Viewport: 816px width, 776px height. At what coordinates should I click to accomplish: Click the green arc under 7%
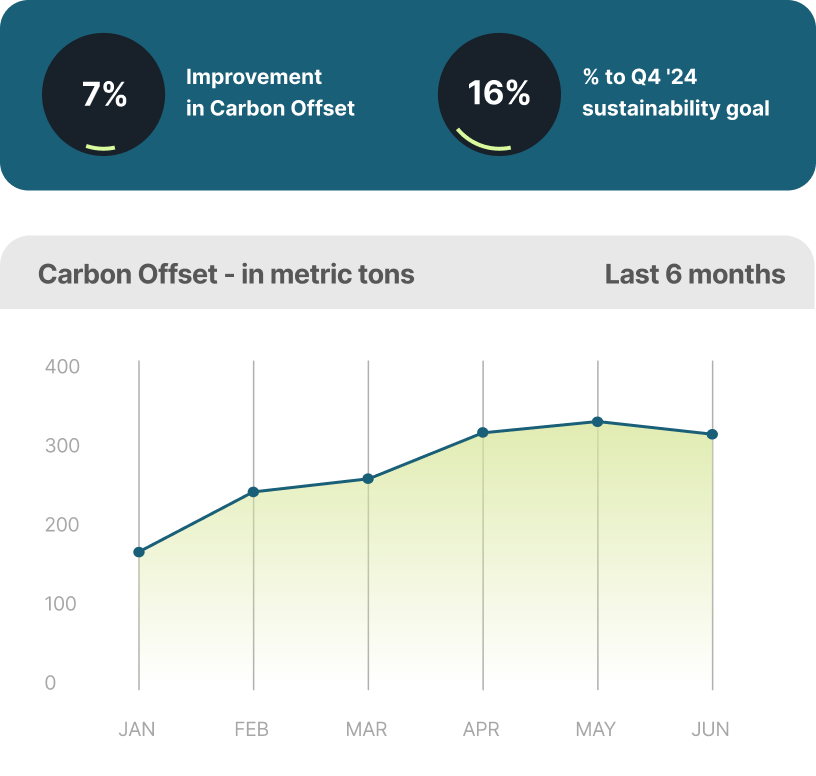click(100, 147)
